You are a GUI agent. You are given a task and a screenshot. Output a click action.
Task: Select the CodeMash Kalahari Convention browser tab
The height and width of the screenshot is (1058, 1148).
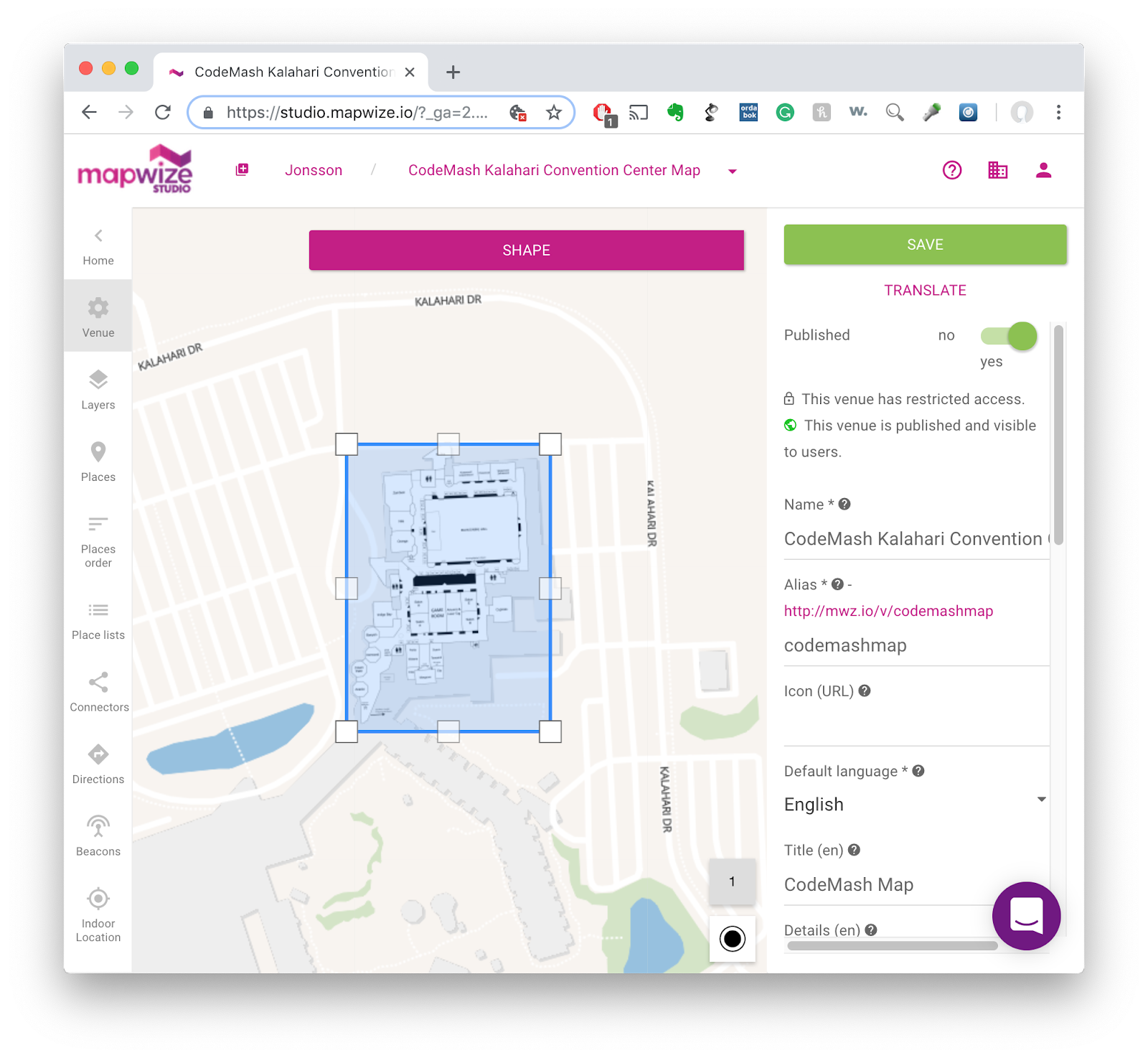click(291, 72)
